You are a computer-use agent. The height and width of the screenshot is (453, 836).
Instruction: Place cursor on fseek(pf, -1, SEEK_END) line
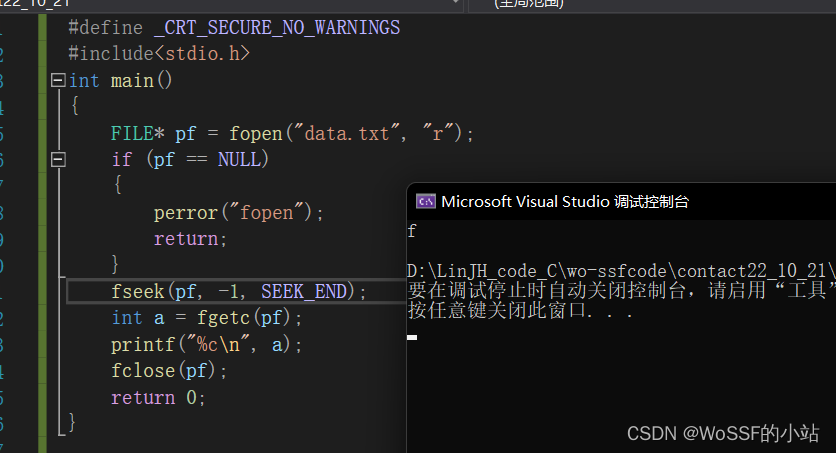pyautogui.click(x=238, y=292)
